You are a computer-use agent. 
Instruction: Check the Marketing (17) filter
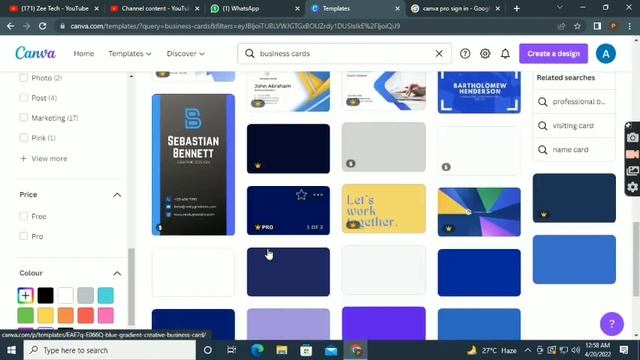point(24,118)
